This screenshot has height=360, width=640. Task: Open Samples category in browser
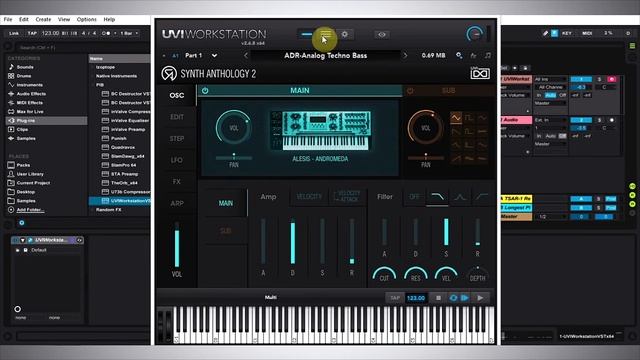coord(26,139)
